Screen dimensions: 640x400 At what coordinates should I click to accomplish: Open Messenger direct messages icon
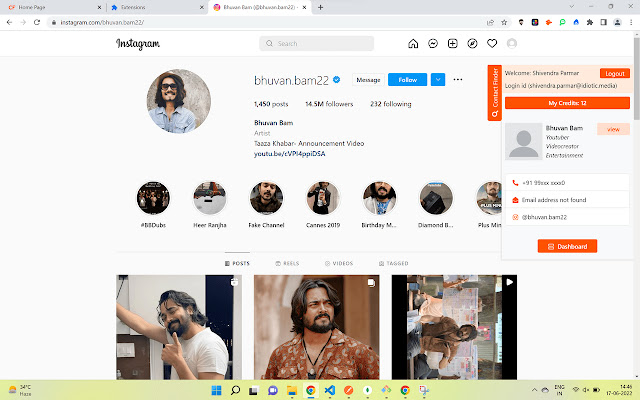[433, 43]
